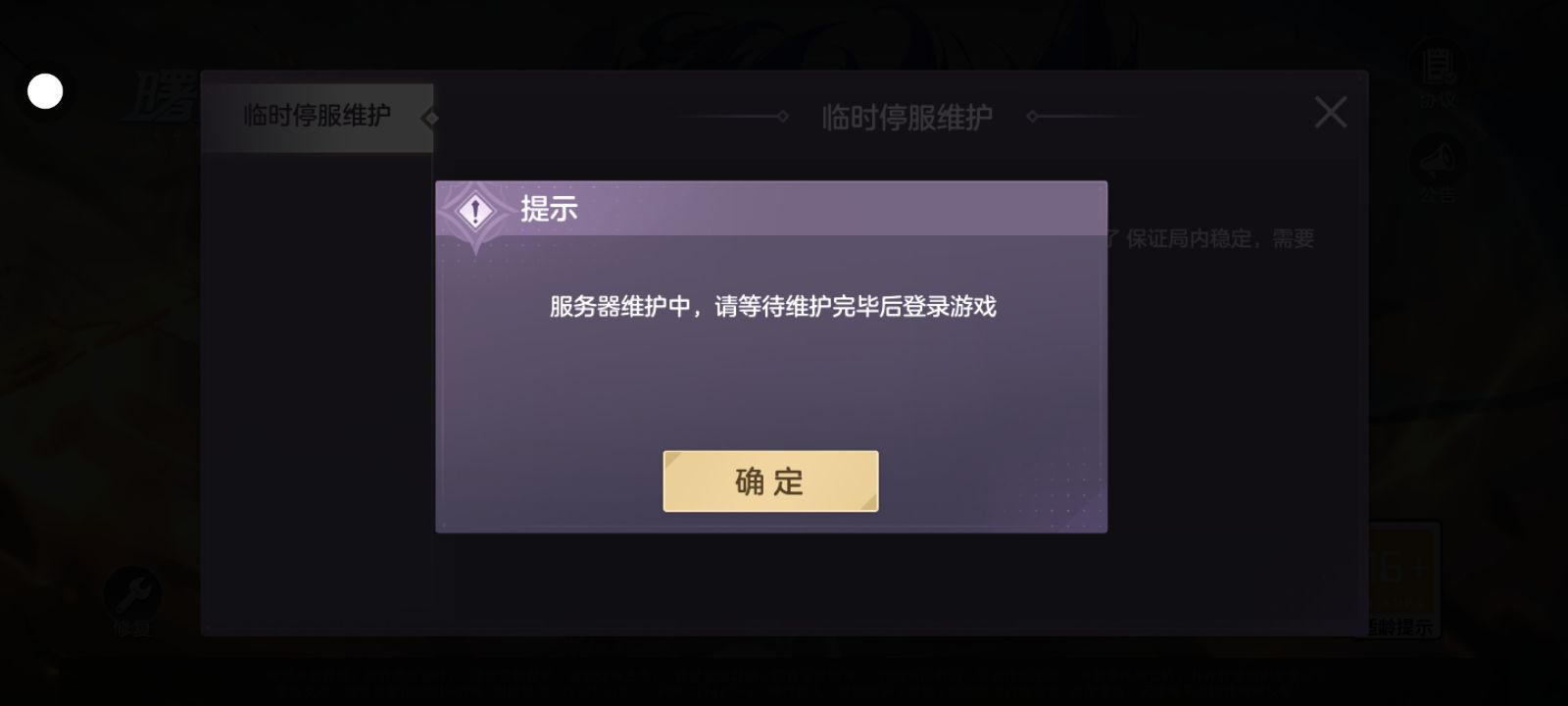
Task: Click announcement text 保证局内稳定，需要
Action: pyautogui.click(x=1219, y=238)
